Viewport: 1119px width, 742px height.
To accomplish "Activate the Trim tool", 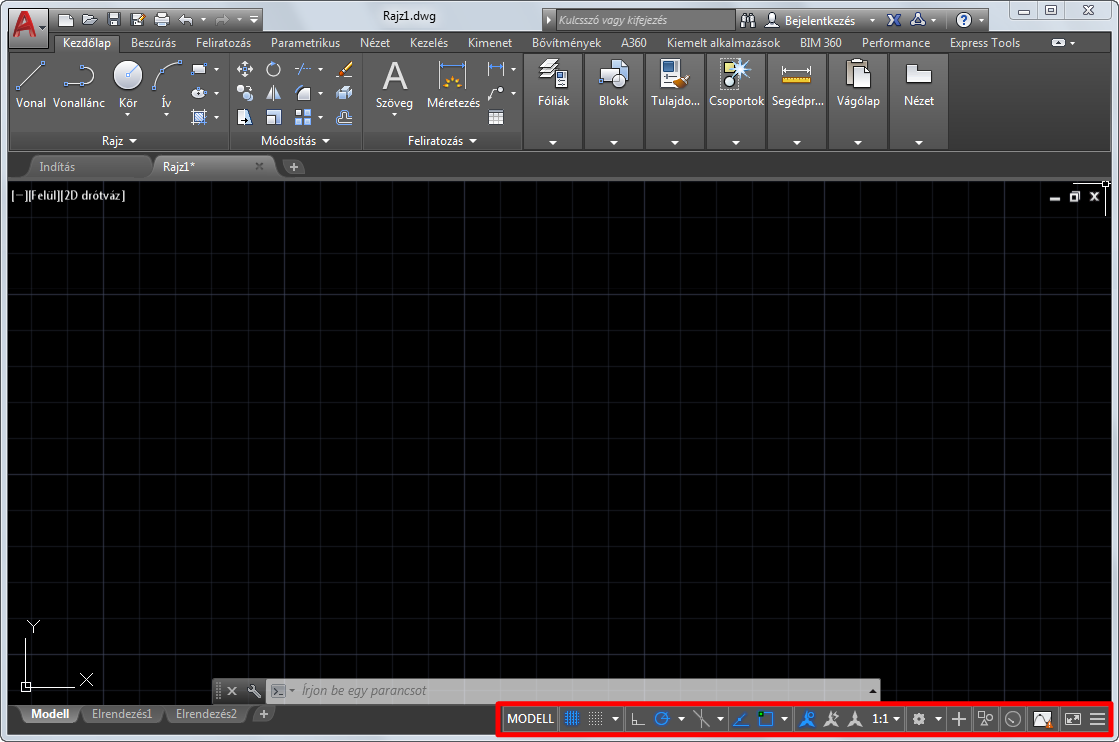I will (x=303, y=69).
